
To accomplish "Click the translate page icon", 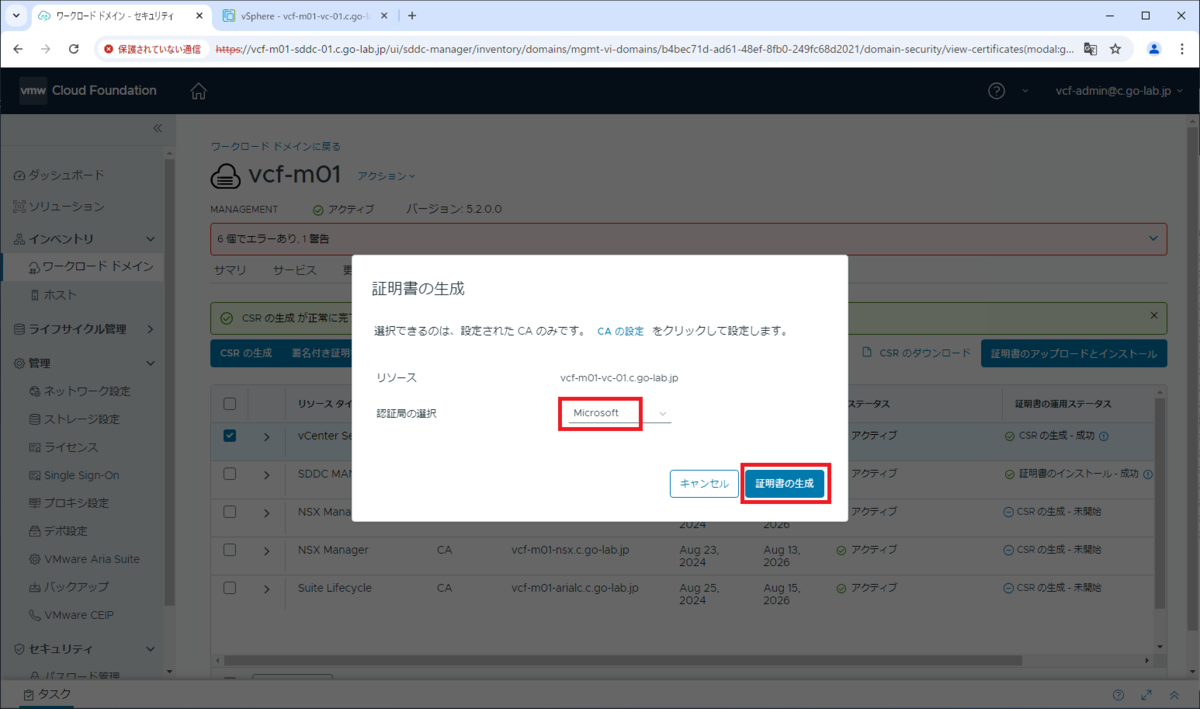I will (x=1090, y=48).
